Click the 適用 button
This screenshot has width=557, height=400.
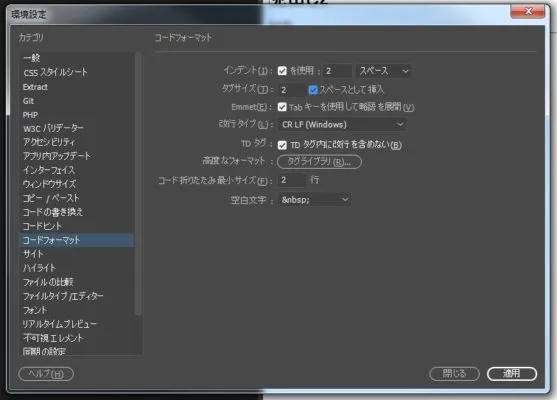pyautogui.click(x=512, y=374)
